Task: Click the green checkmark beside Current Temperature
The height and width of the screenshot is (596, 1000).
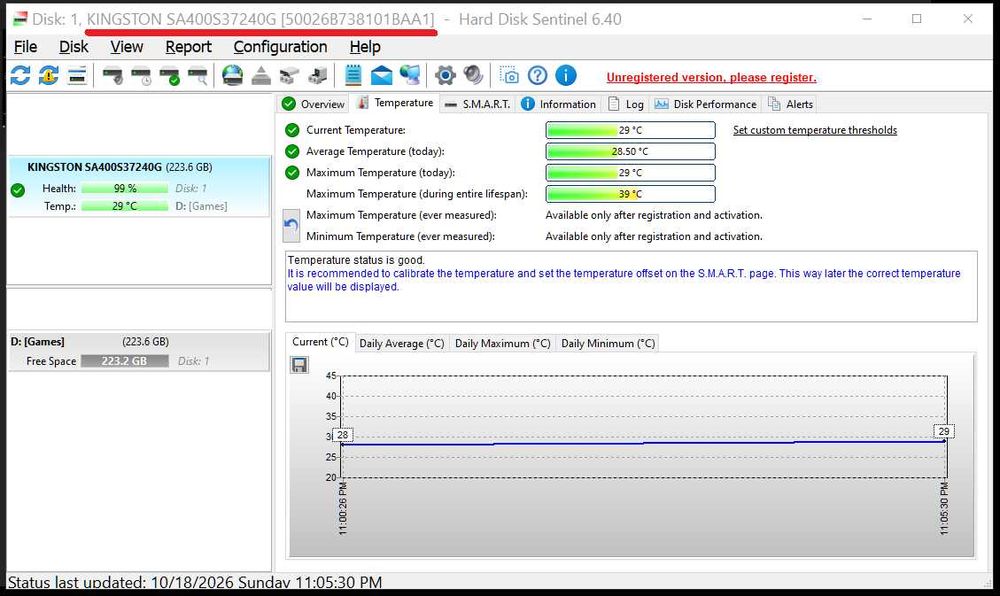Action: pyautogui.click(x=292, y=130)
